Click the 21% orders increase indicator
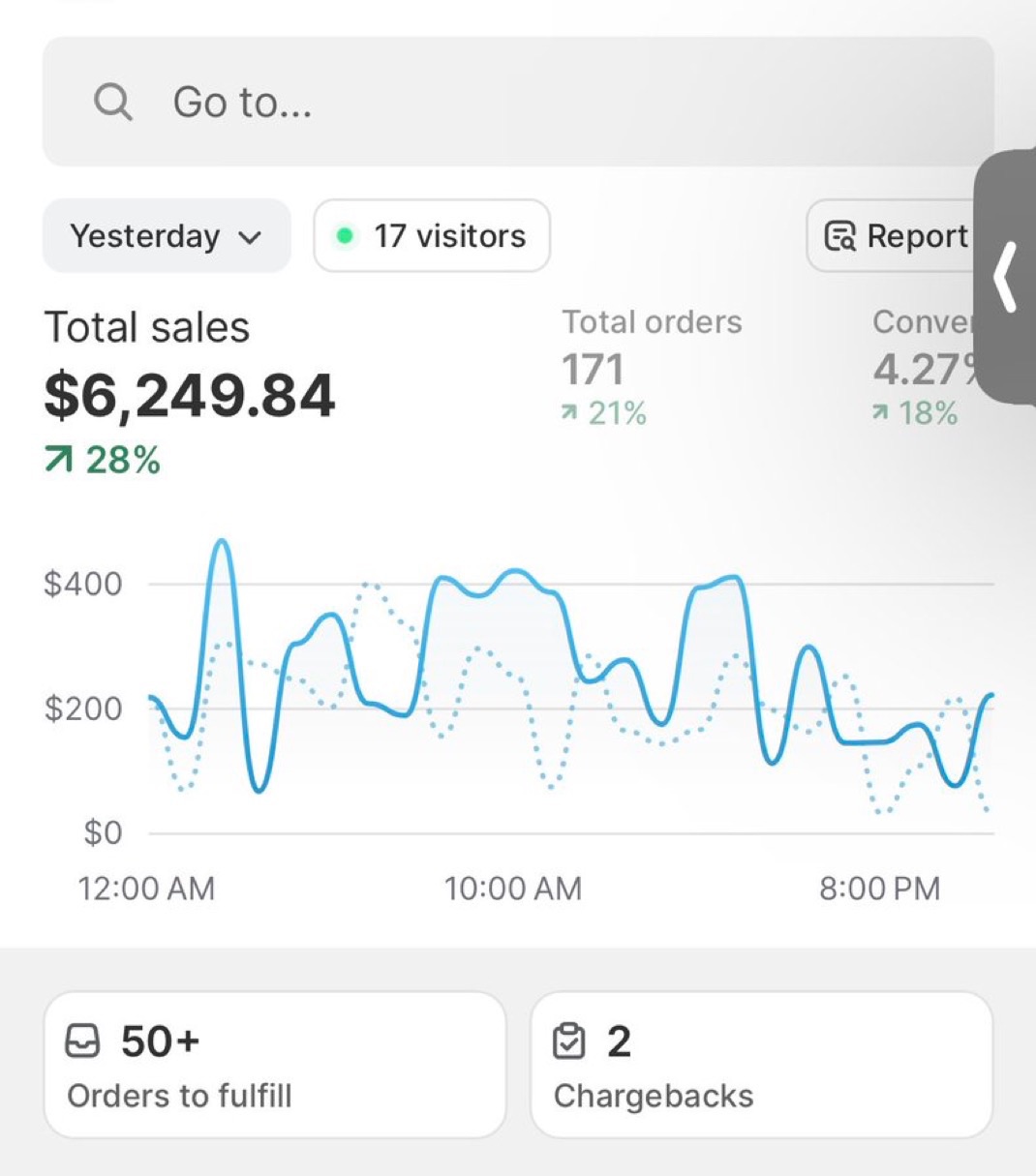 tap(604, 413)
